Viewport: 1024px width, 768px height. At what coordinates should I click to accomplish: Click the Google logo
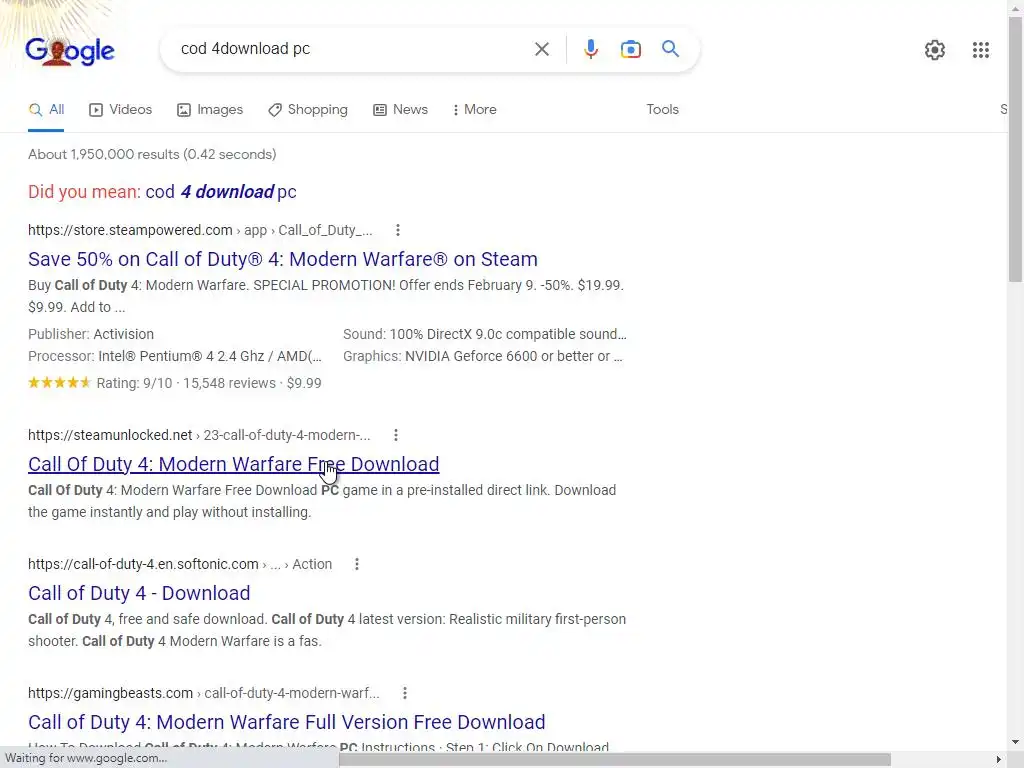70,51
